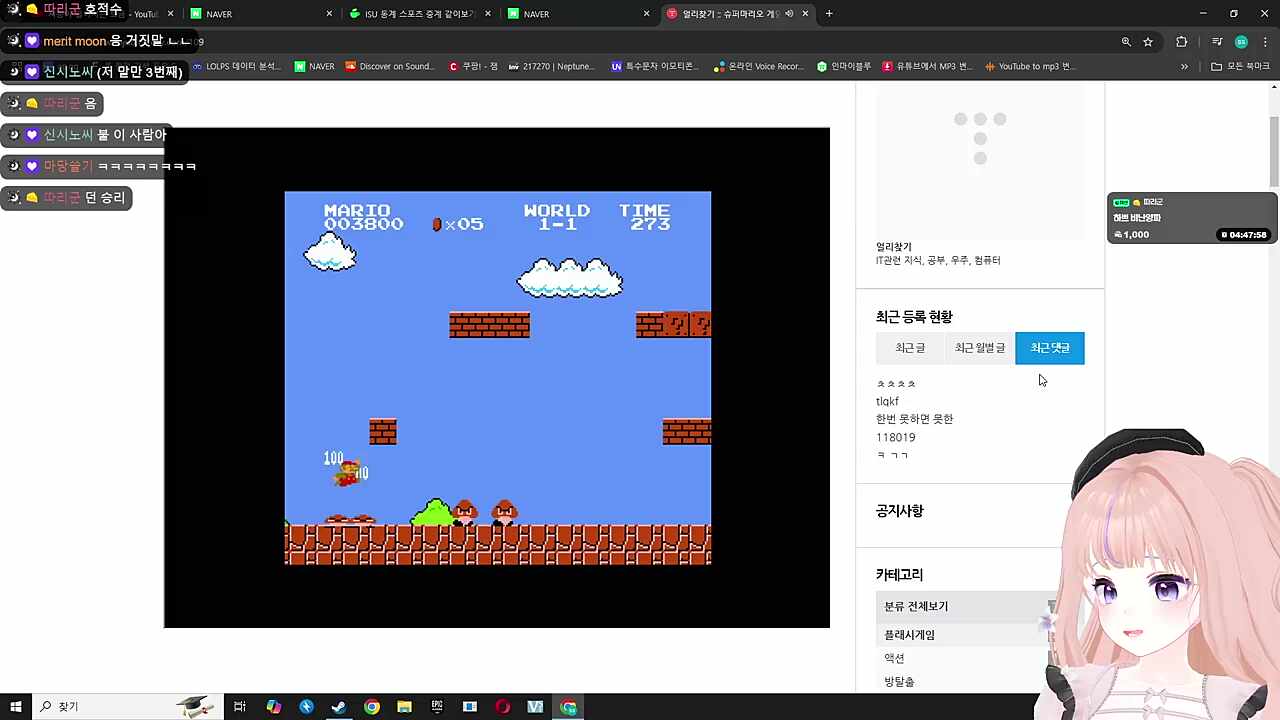This screenshot has width=1280, height=720.
Task: Open the red Opera icon in taskbar
Action: 503,706
